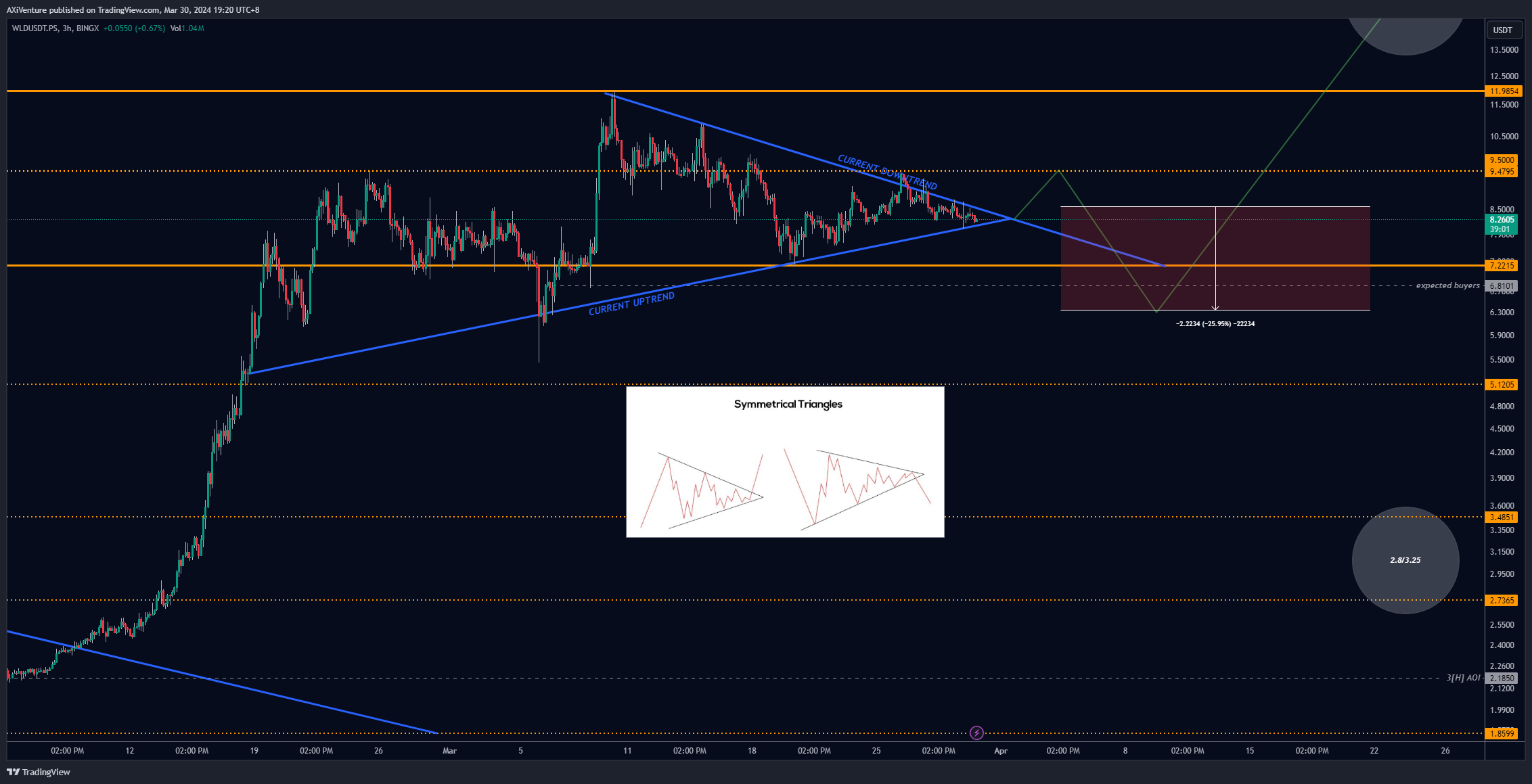Click the 25 date label on time axis
1532x784 pixels.
click(x=876, y=751)
